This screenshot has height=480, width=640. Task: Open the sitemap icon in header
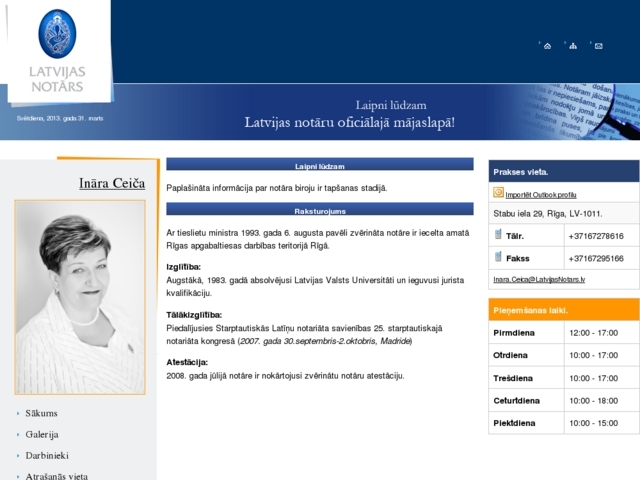point(573,46)
